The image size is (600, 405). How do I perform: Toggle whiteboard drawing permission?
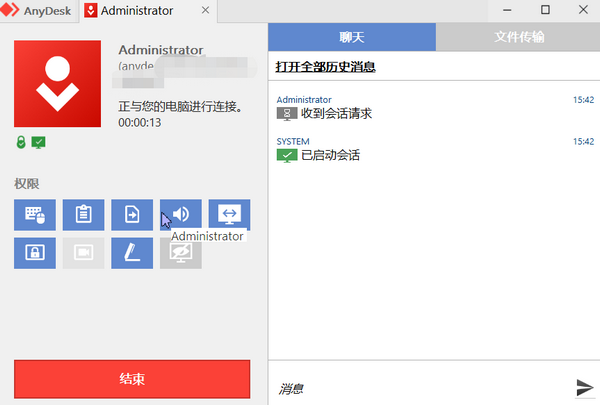132,253
